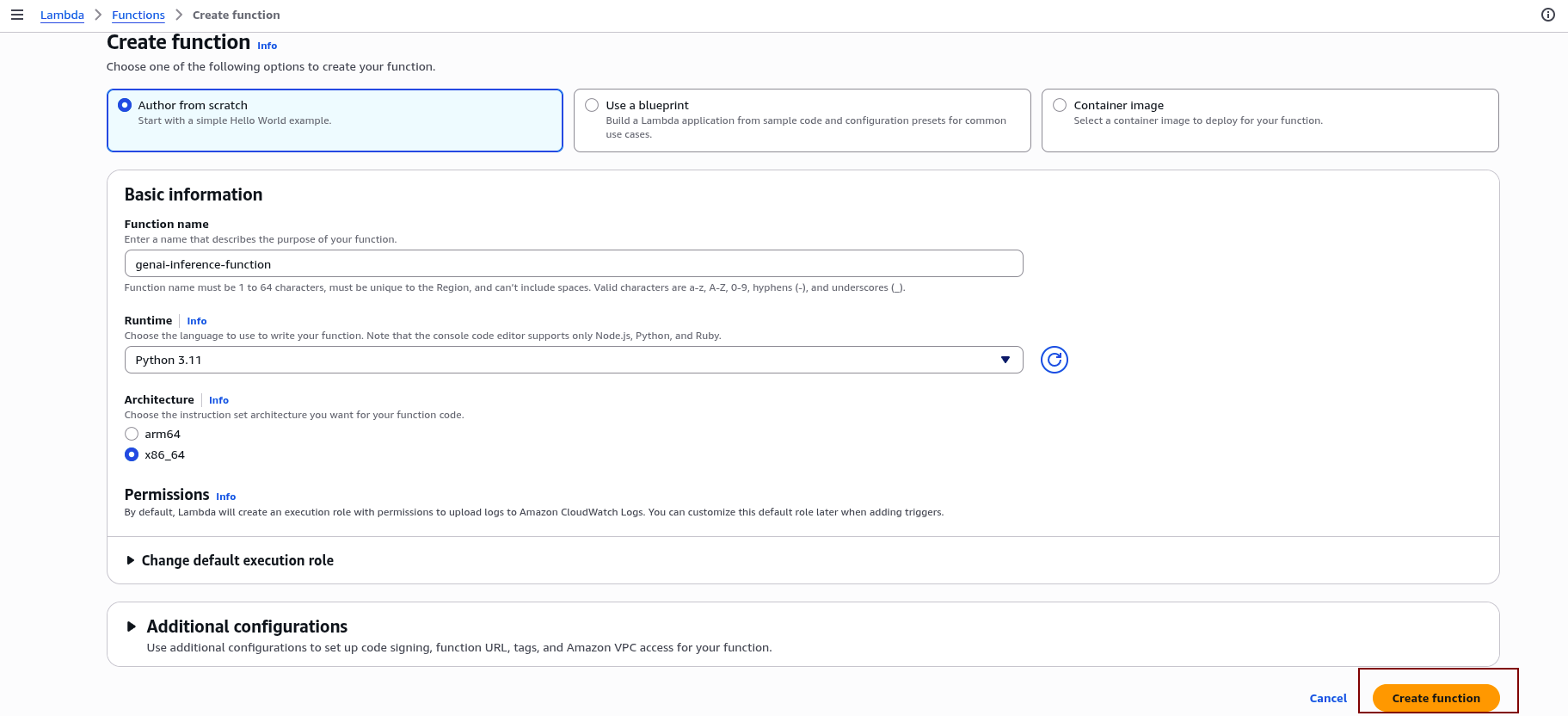This screenshot has width=1568, height=716.
Task: Open the Architecture Info link
Action: pyautogui.click(x=218, y=400)
